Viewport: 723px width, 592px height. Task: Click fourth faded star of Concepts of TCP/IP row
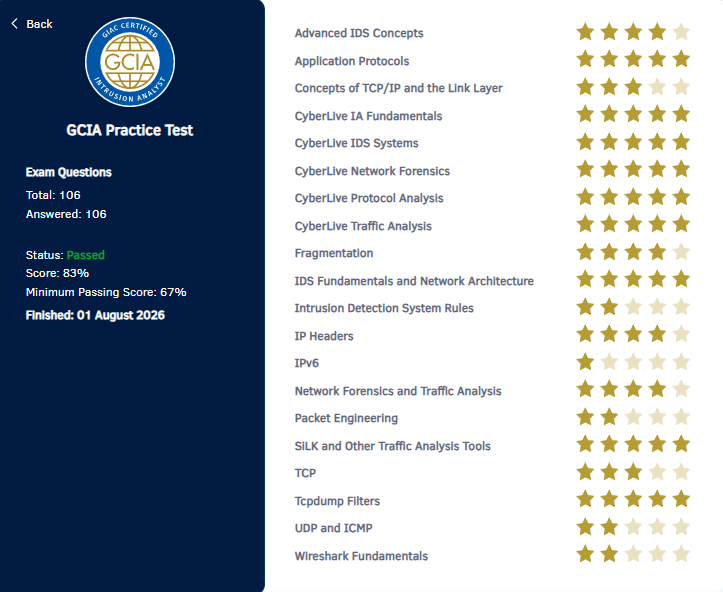pyautogui.click(x=658, y=87)
